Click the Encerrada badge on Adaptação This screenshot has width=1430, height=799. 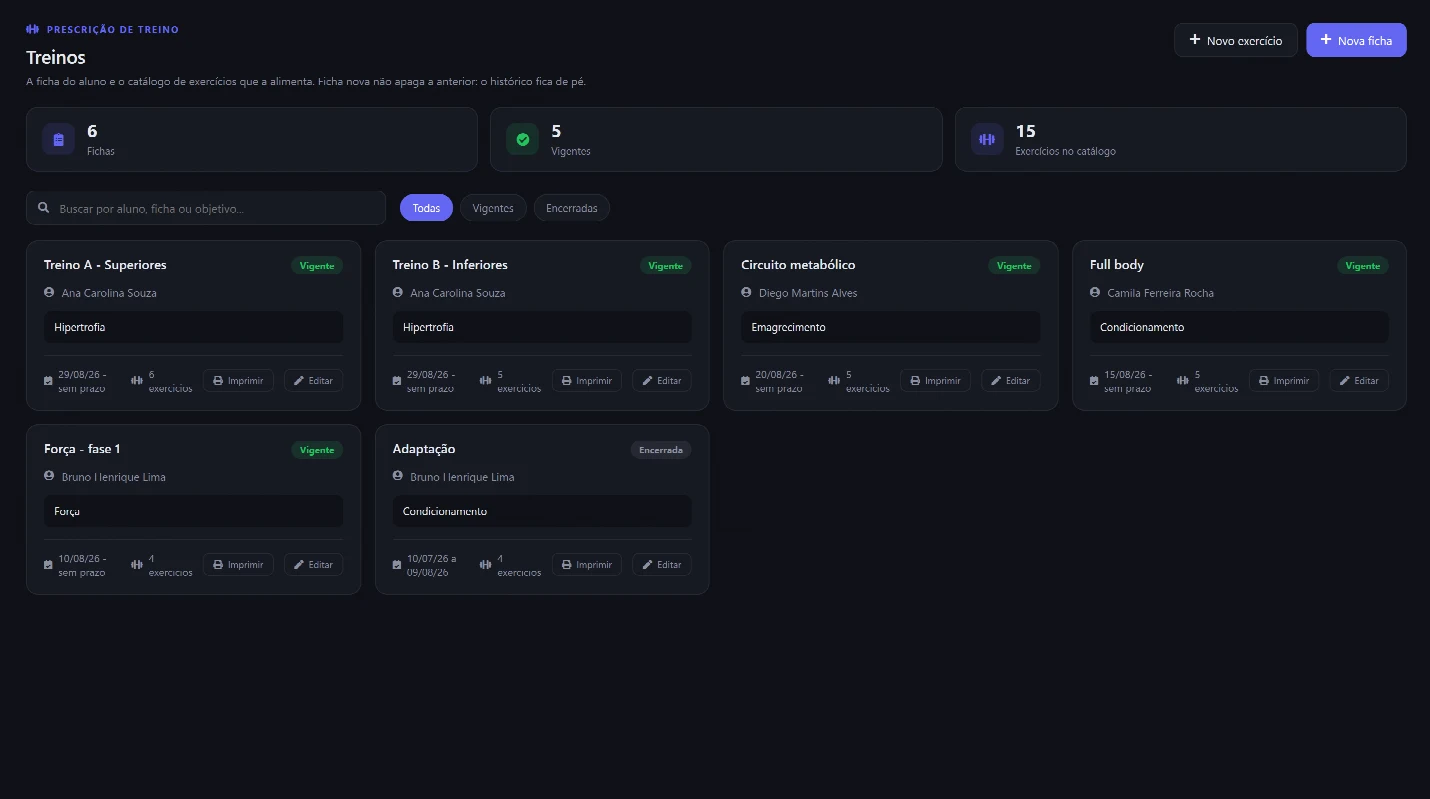click(661, 450)
